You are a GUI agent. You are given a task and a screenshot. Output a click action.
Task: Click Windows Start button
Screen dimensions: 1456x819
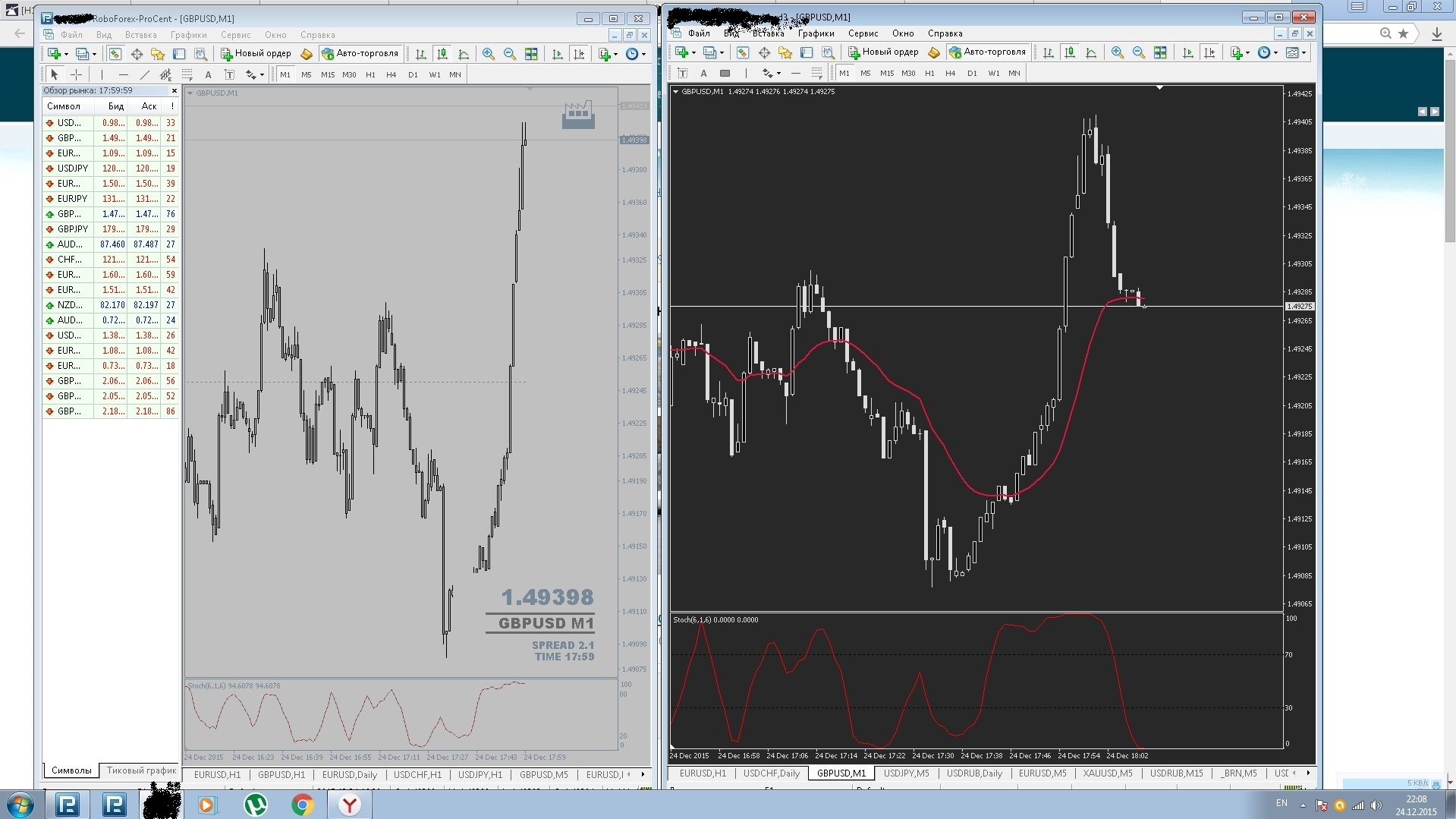pyautogui.click(x=20, y=805)
